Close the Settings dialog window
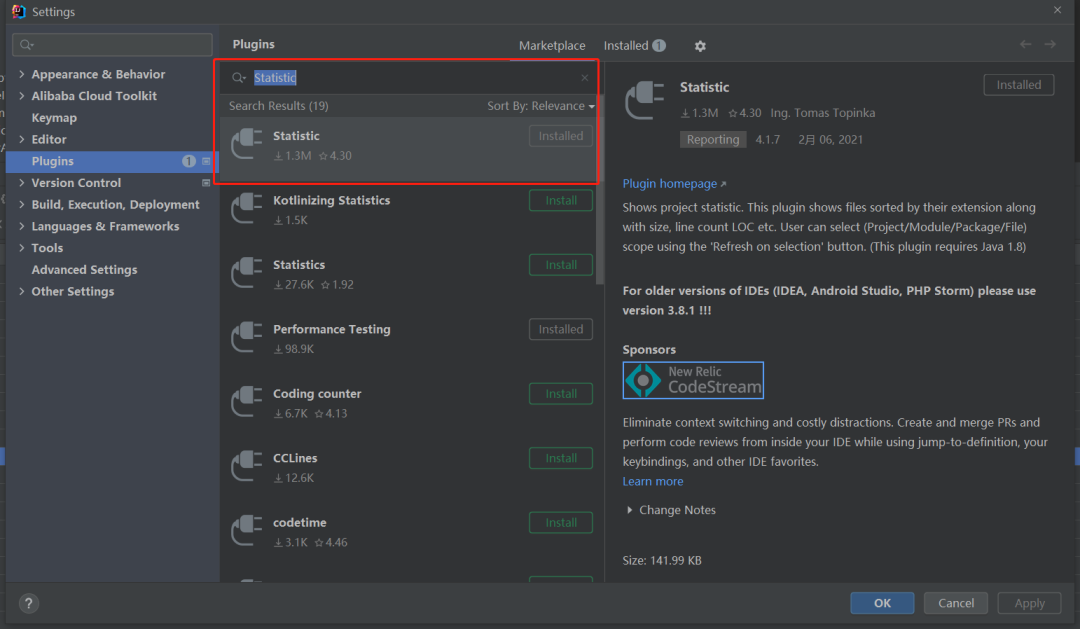Screen dimensions: 1080x629 [1057, 10]
